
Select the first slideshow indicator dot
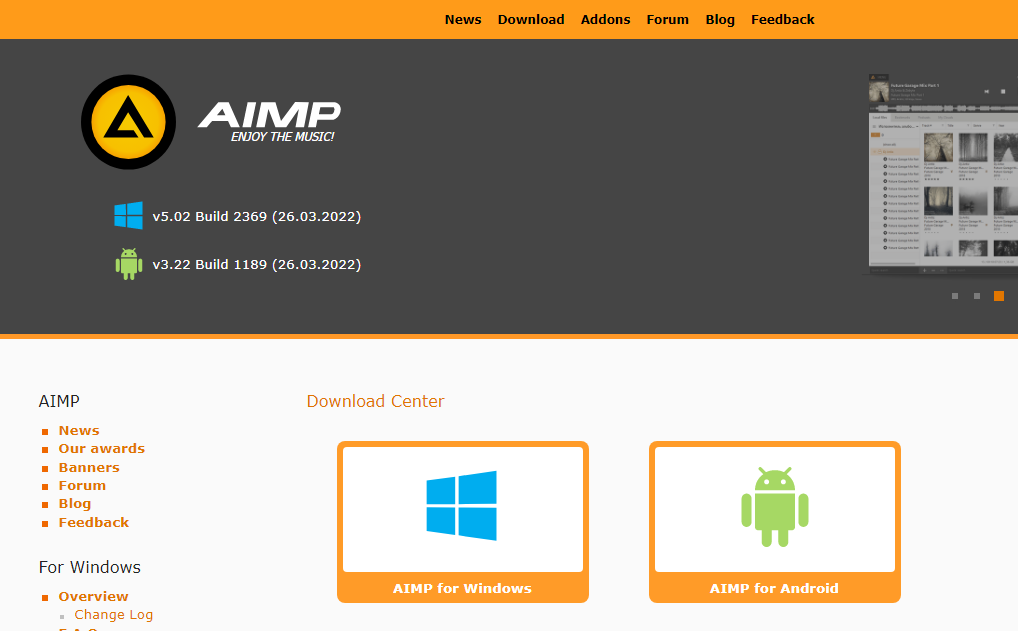(954, 296)
